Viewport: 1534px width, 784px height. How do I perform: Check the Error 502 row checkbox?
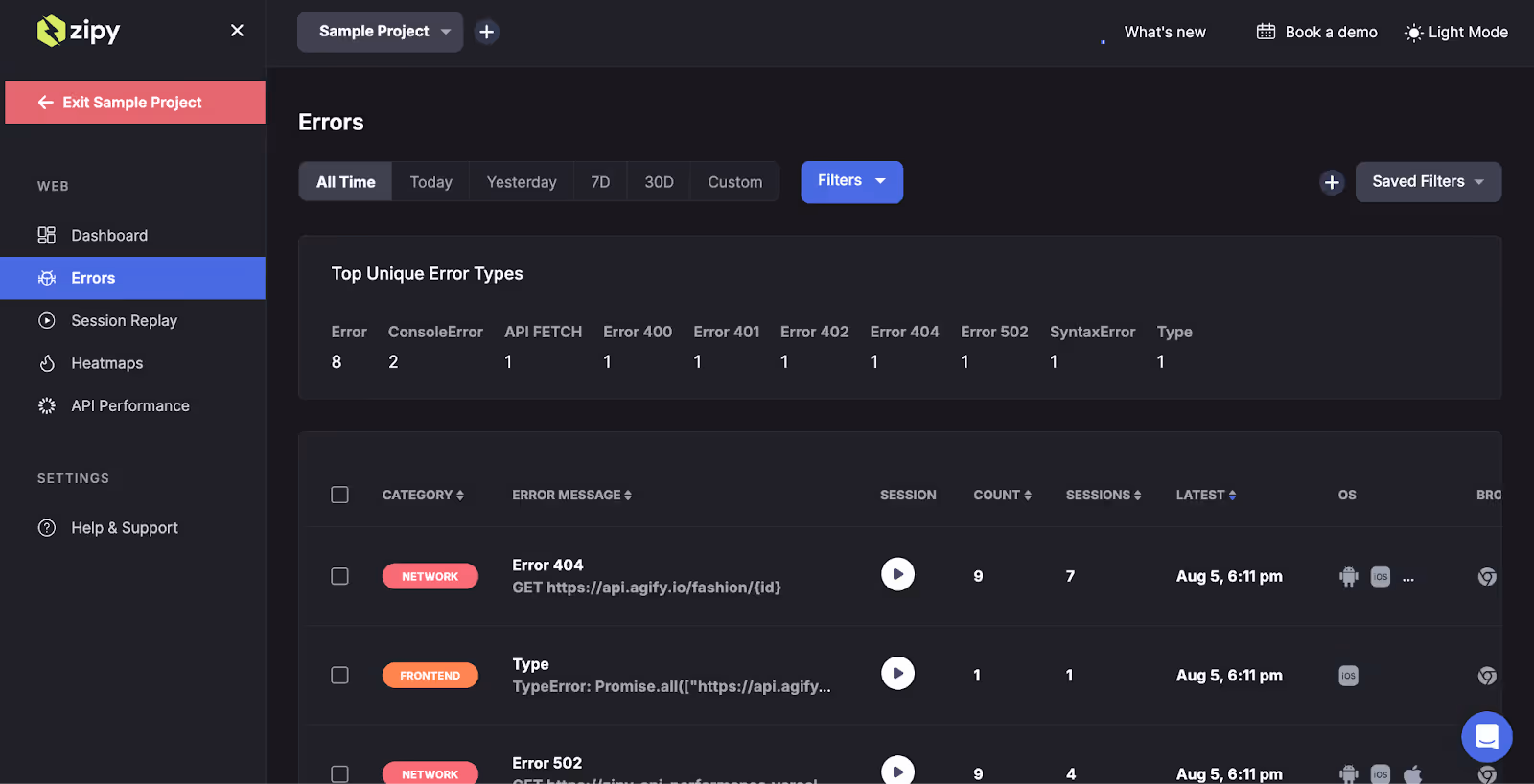coord(339,773)
